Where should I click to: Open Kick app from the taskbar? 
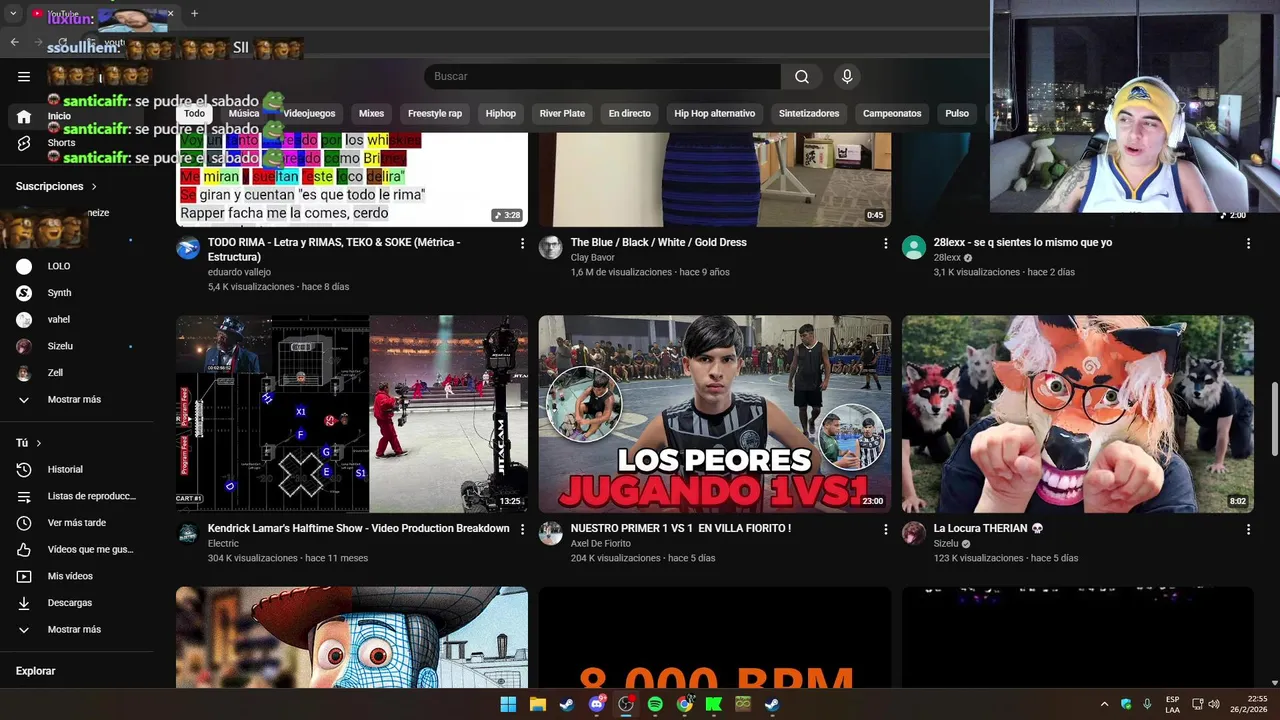click(714, 704)
